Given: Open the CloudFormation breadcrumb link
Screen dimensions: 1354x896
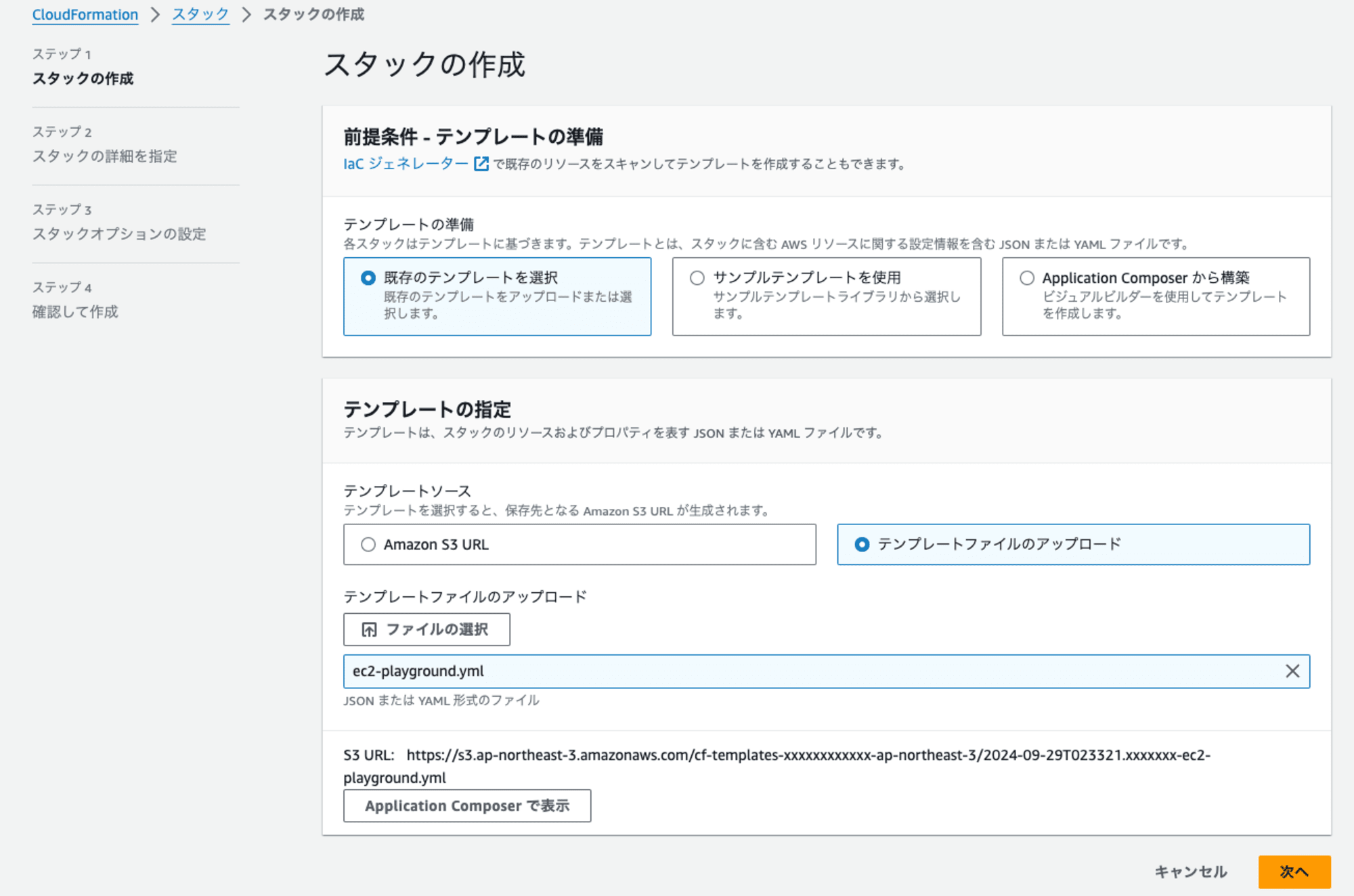Looking at the screenshot, I should click(85, 14).
